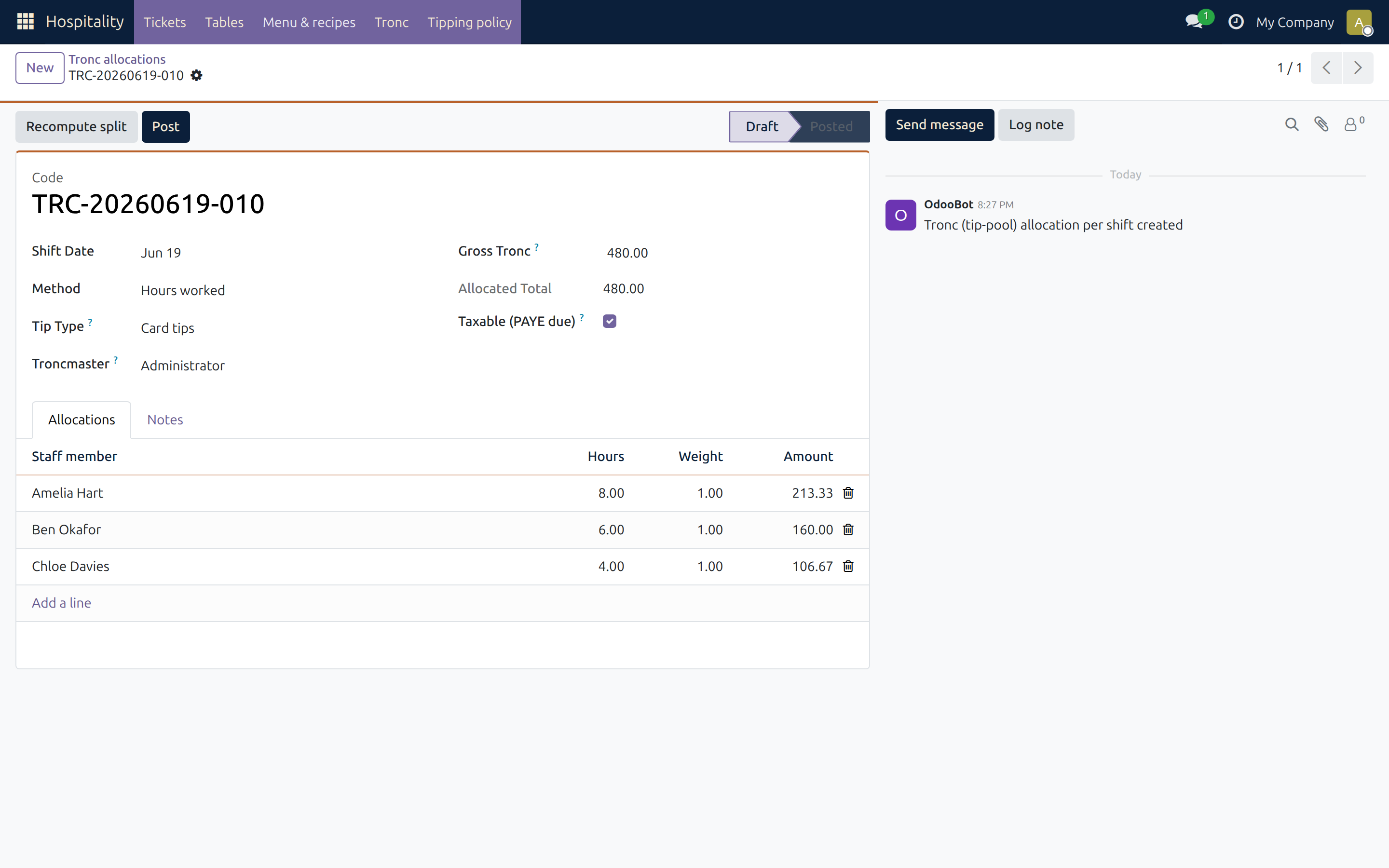
Task: Click the 4.00 hours cell
Action: (x=611, y=567)
